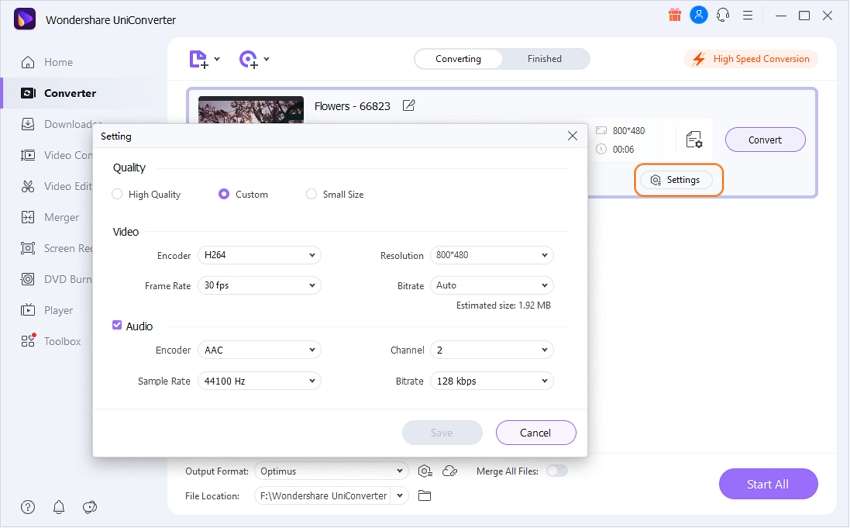This screenshot has height=528, width=850.
Task: Open File Location path dropdown
Action: click(x=400, y=495)
